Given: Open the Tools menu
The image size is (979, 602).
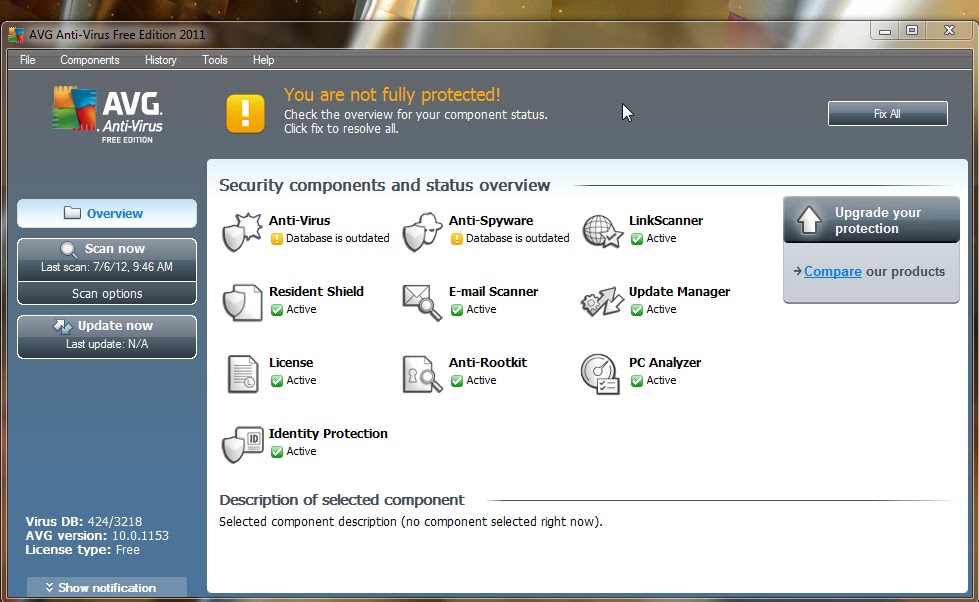Looking at the screenshot, I should [x=214, y=60].
